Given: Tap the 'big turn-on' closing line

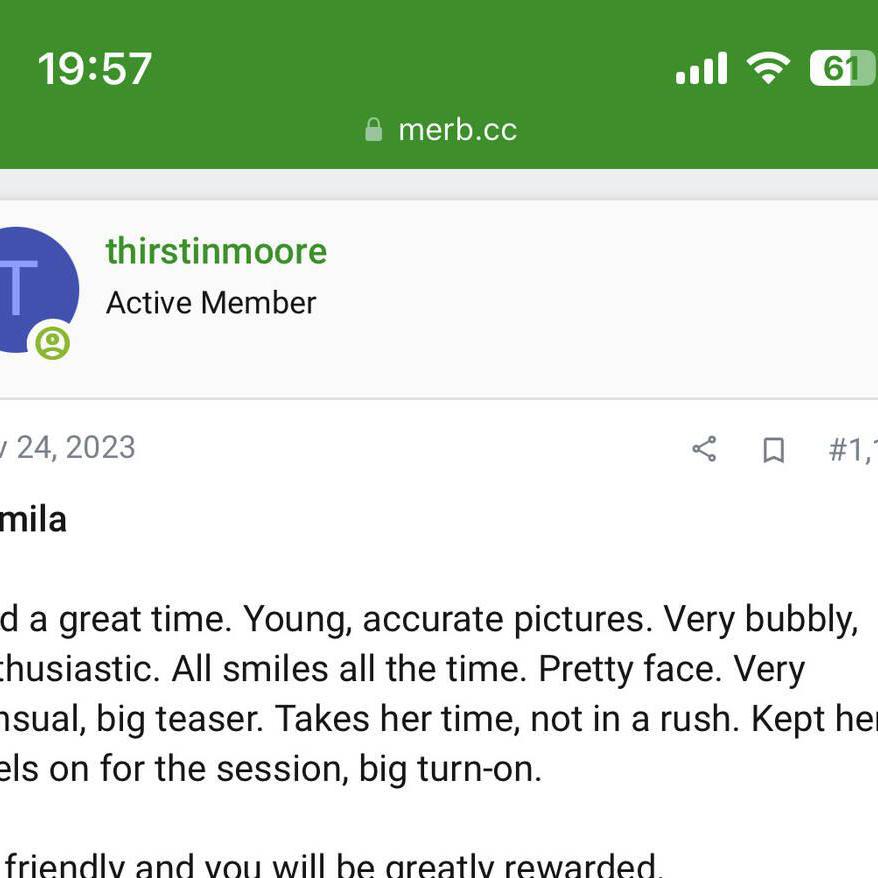Looking at the screenshot, I should pos(450,769).
